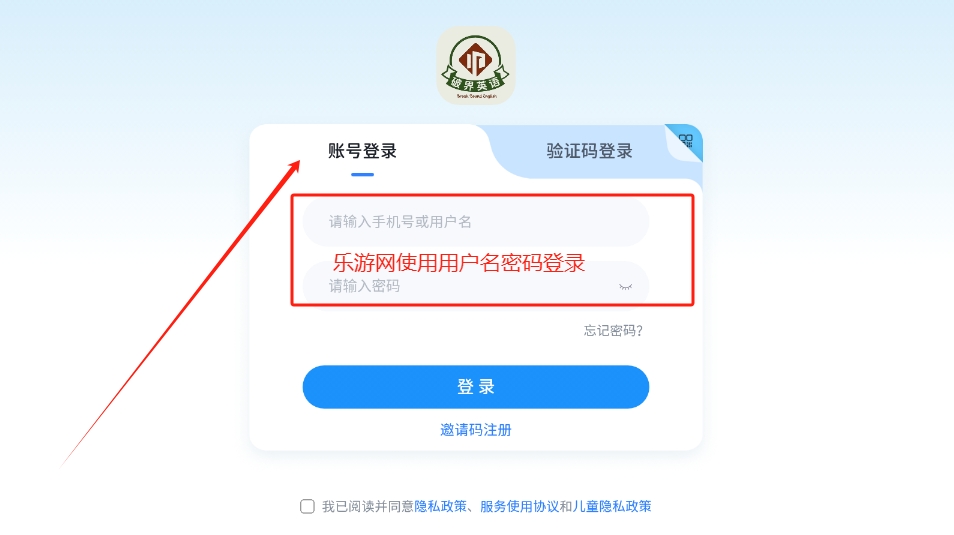Screen dimensions: 954x535
Task: Open the 邀请码注册 registration link
Action: pos(476,430)
